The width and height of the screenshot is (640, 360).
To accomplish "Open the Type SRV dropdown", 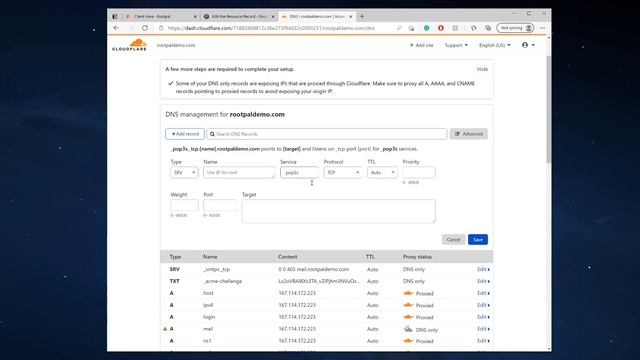I will (x=184, y=173).
